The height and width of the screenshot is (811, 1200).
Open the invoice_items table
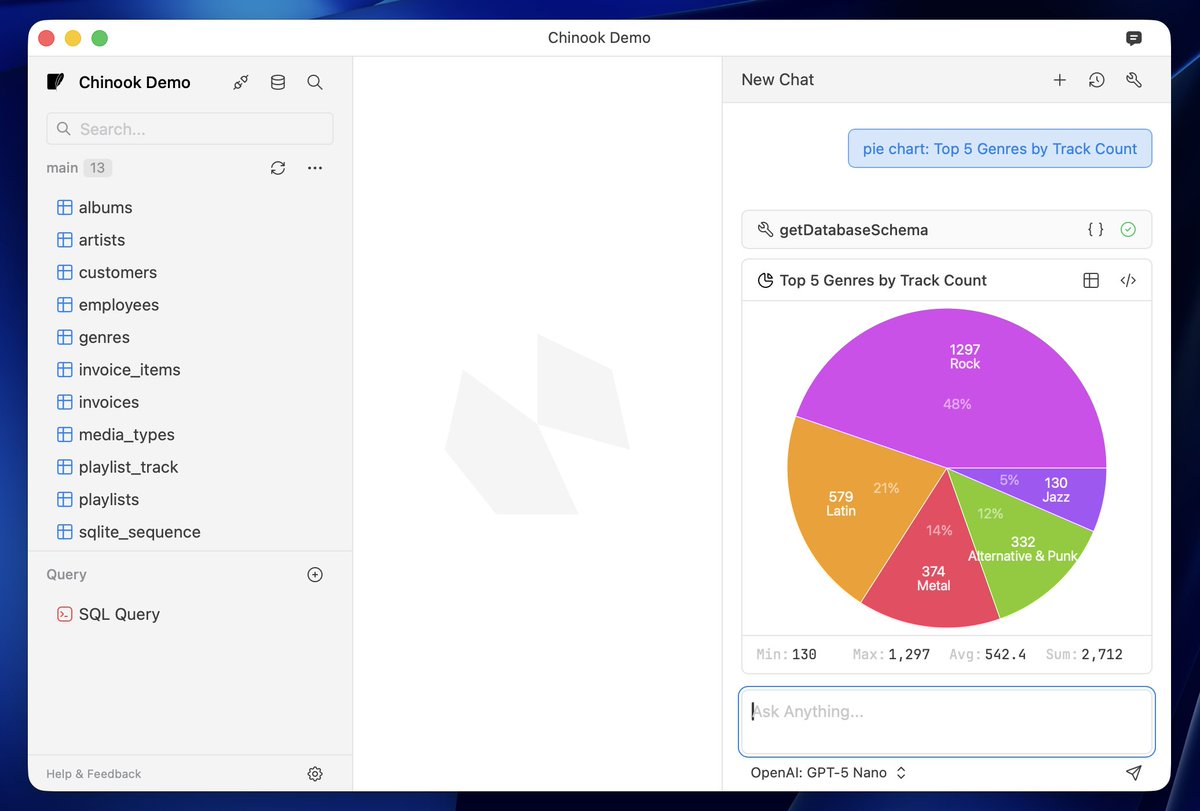click(129, 370)
